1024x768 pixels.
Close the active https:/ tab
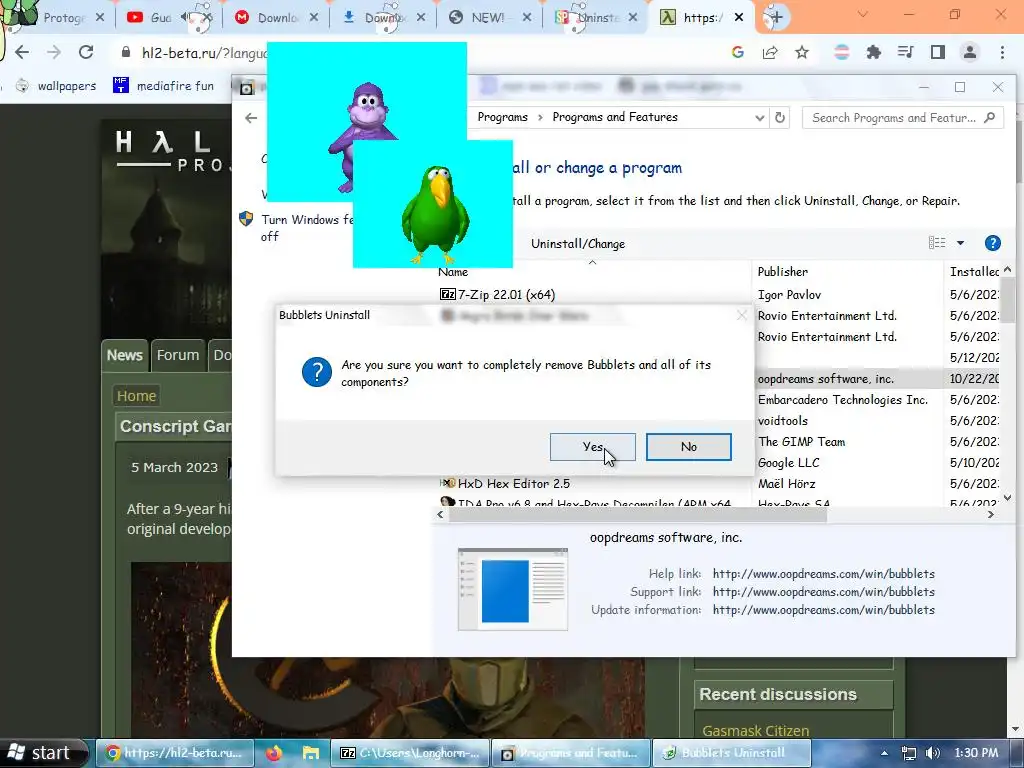pyautogui.click(x=739, y=18)
